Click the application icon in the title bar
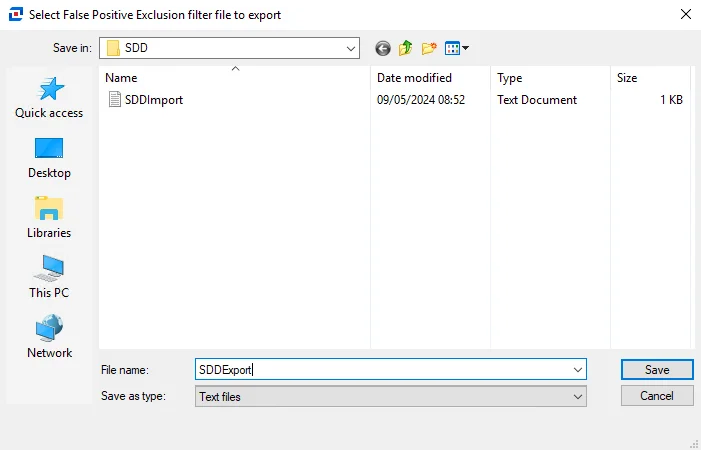This screenshot has width=701, height=450. (15, 14)
